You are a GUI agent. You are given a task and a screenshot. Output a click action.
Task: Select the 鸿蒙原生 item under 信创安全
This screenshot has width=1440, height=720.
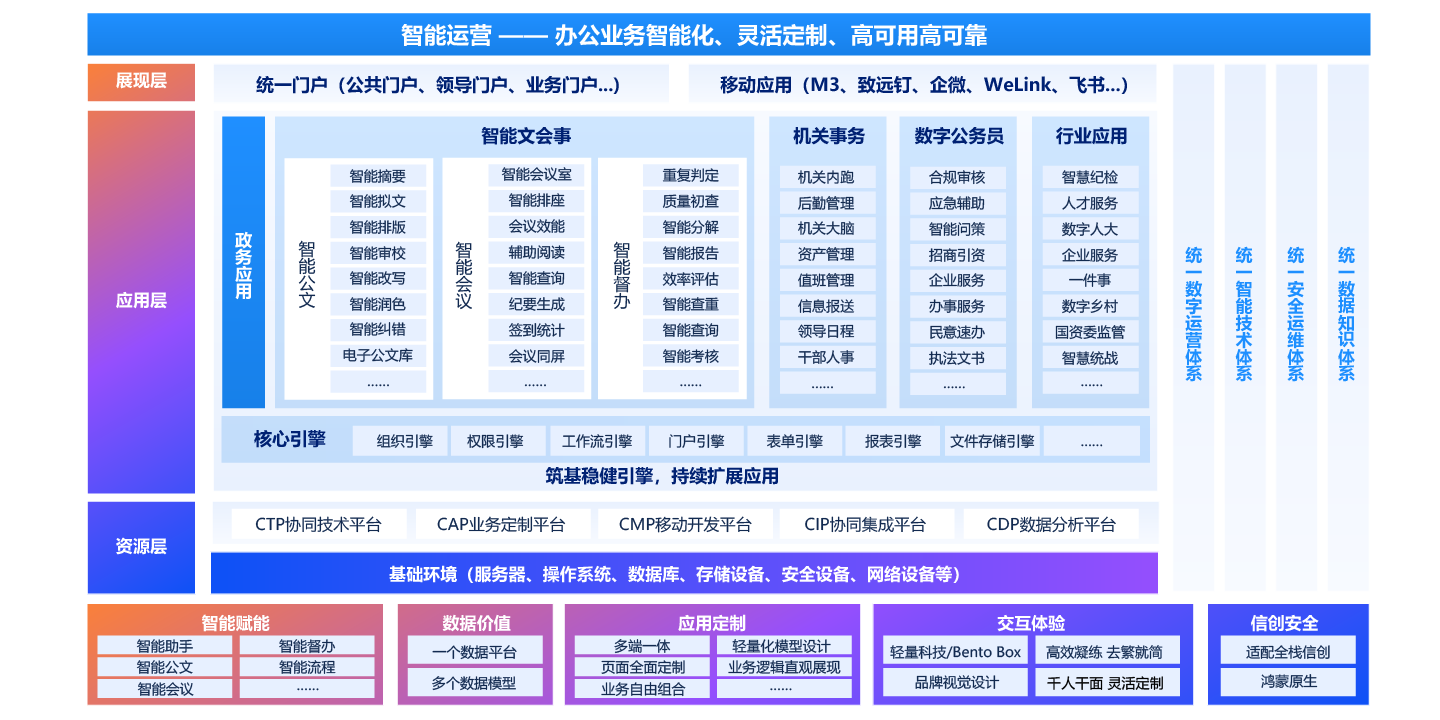[1289, 682]
